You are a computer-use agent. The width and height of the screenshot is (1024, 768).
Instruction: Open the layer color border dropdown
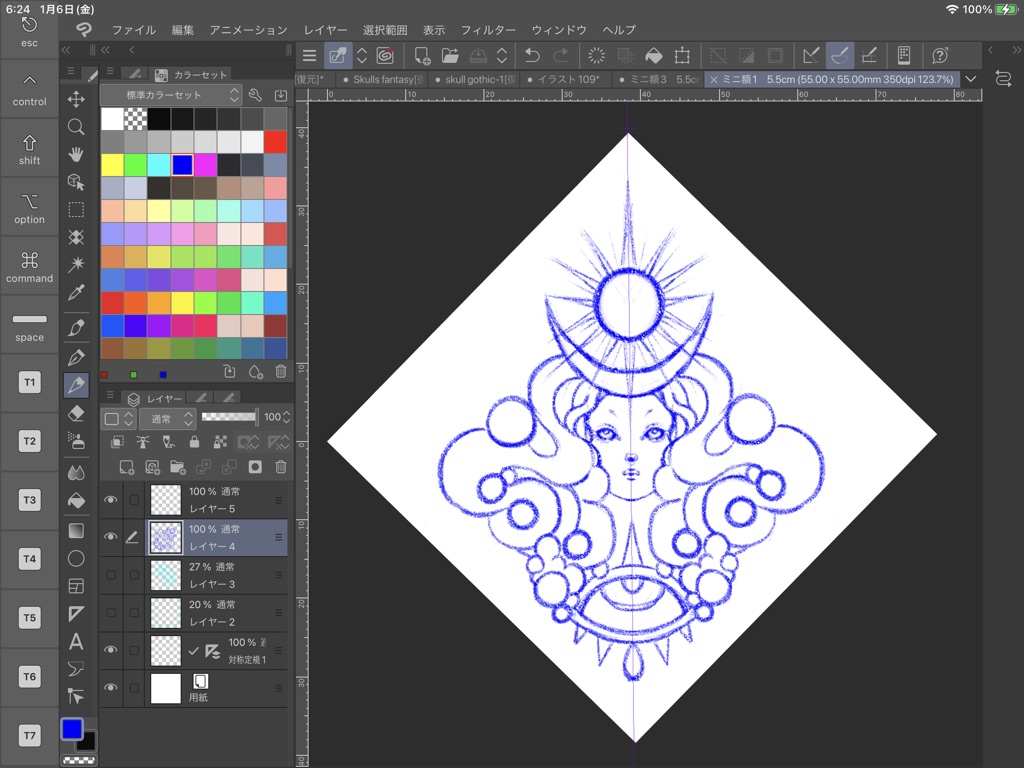click(x=119, y=419)
